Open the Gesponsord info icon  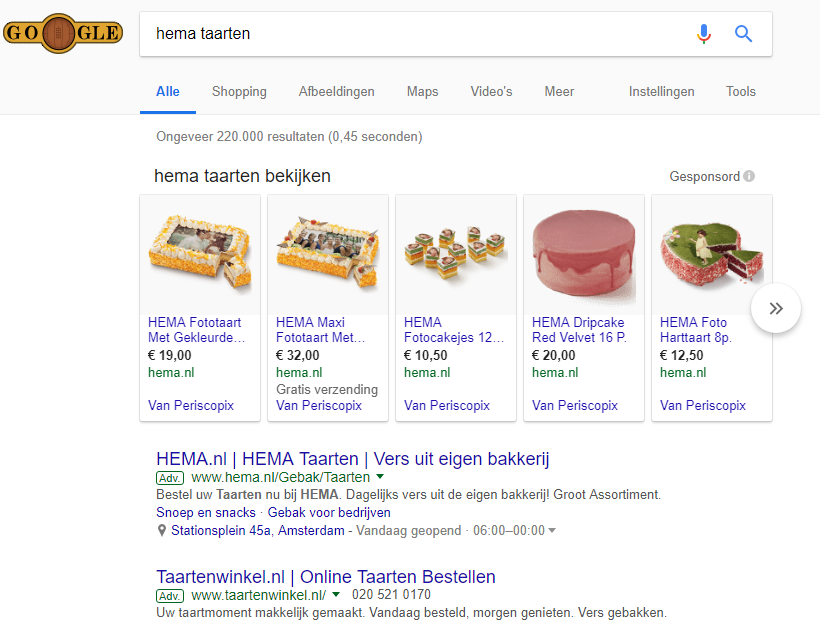click(x=749, y=176)
